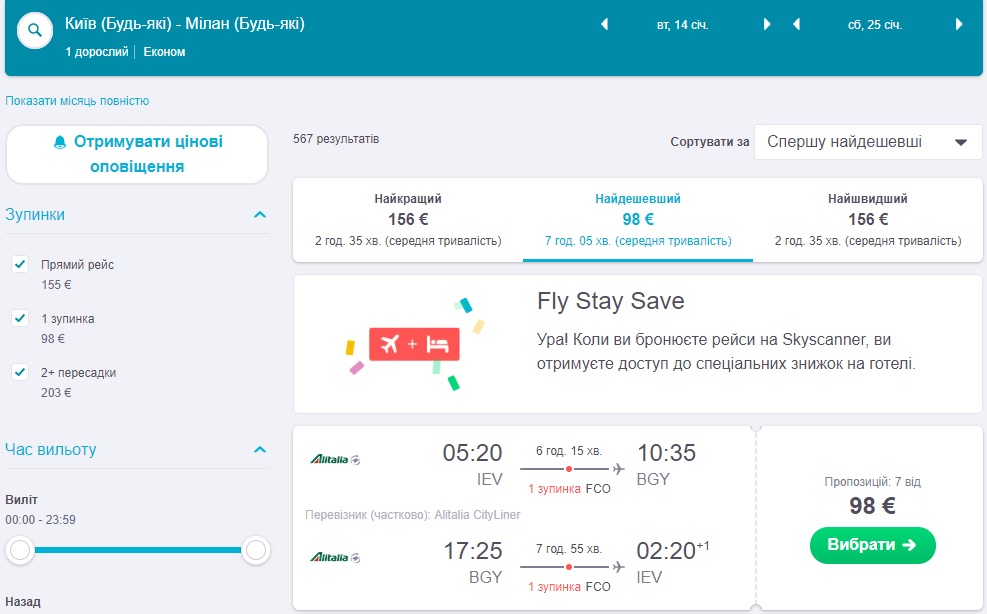Image resolution: width=987 pixels, height=614 pixels.
Task: Click the right departure time slider handle
Action: click(256, 549)
